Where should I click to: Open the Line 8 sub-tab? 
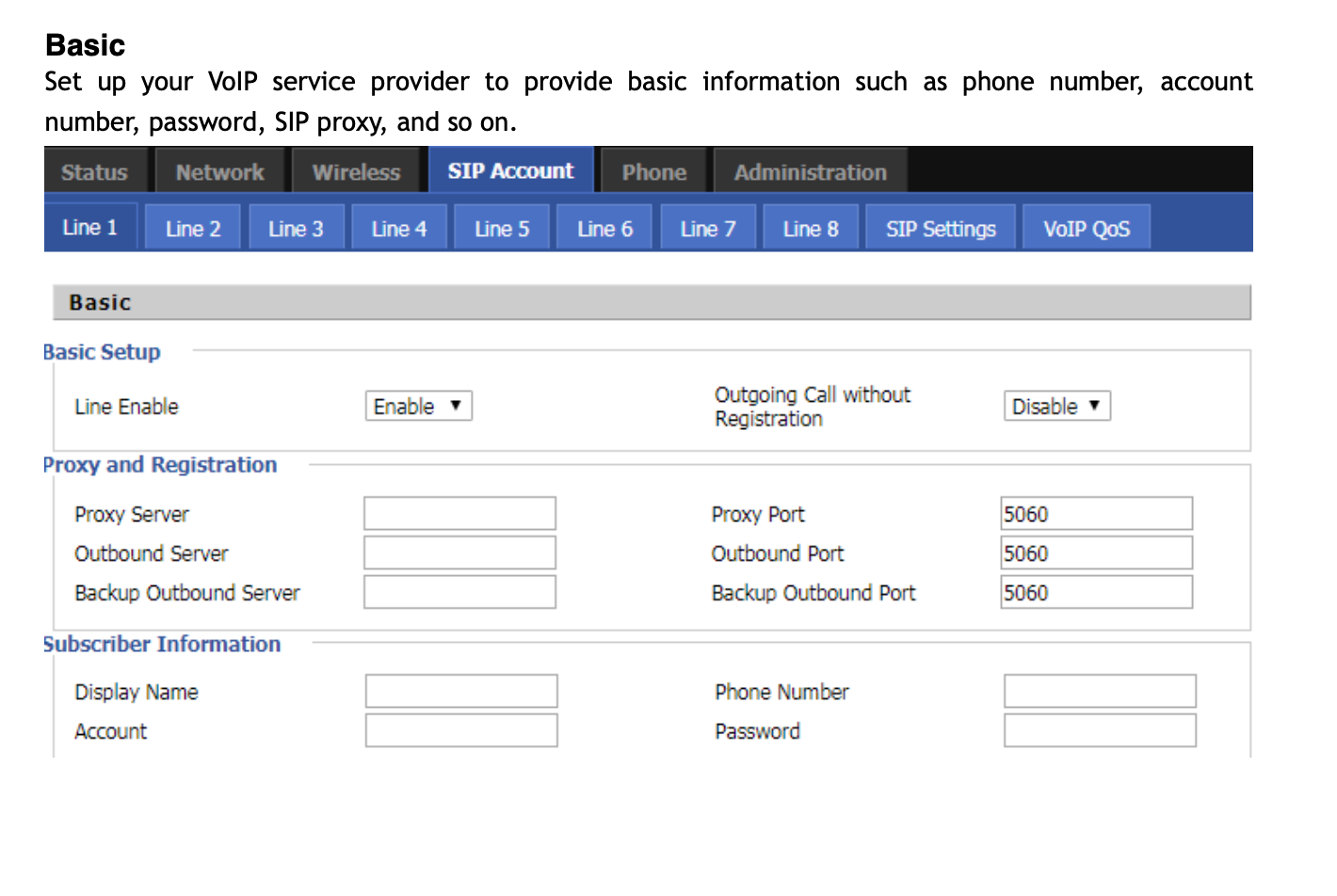[x=811, y=229]
